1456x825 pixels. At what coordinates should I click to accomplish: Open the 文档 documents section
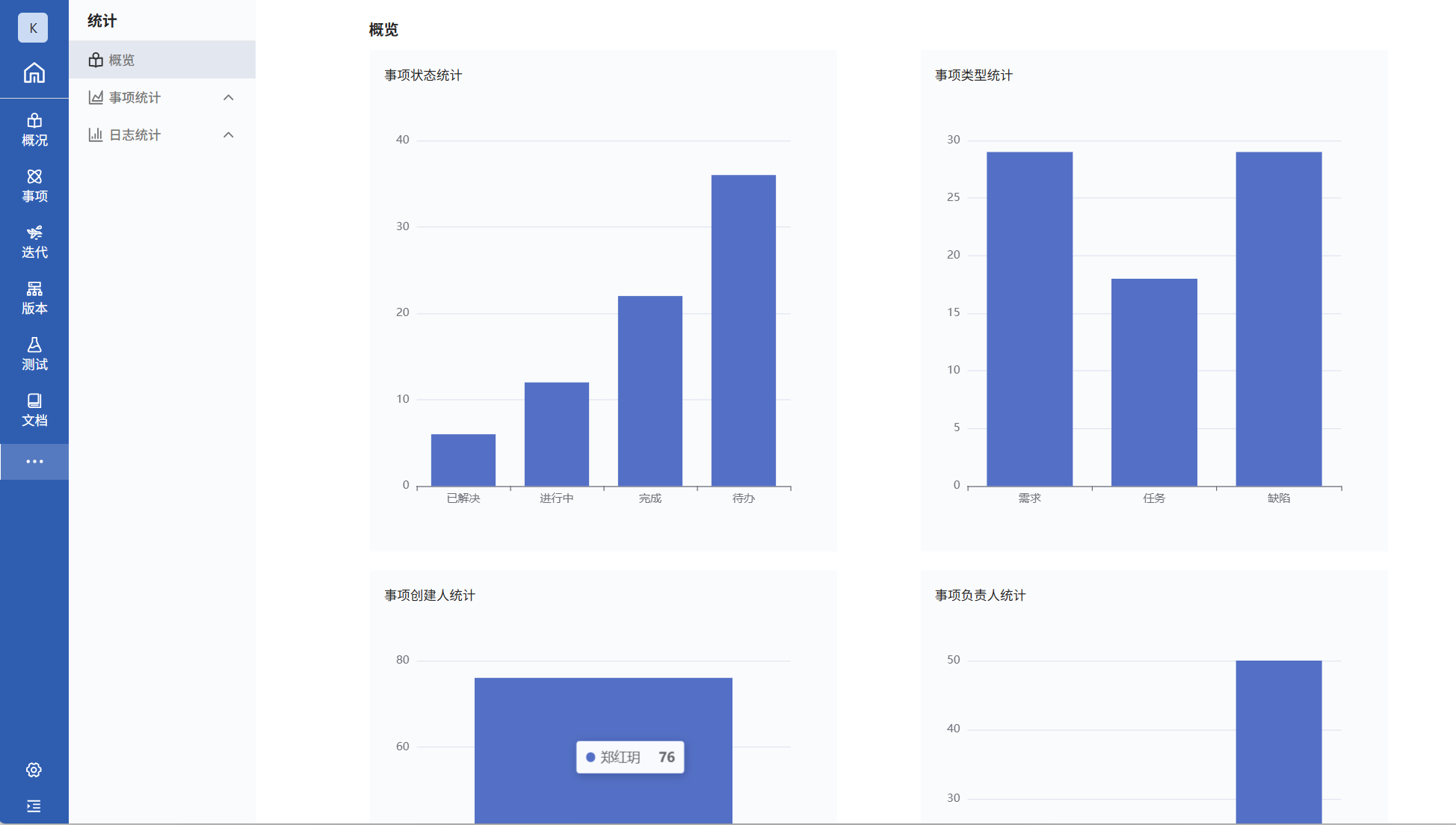click(x=34, y=410)
